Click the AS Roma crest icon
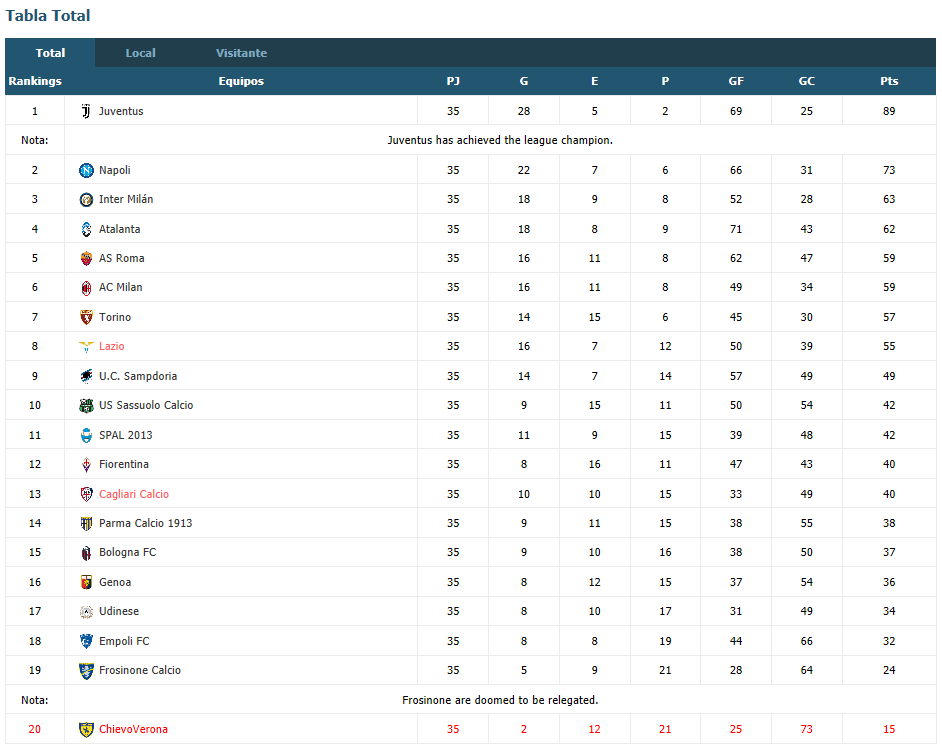The image size is (942, 744). point(86,258)
